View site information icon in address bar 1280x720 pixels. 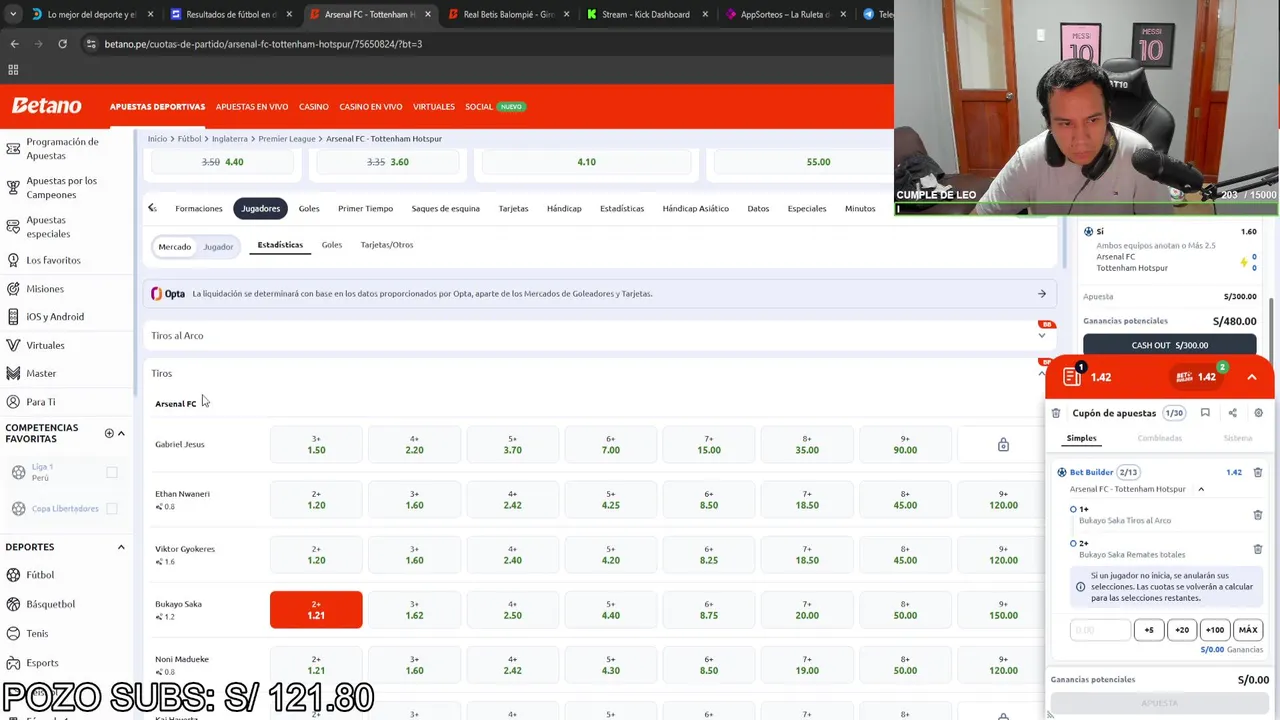point(91,44)
